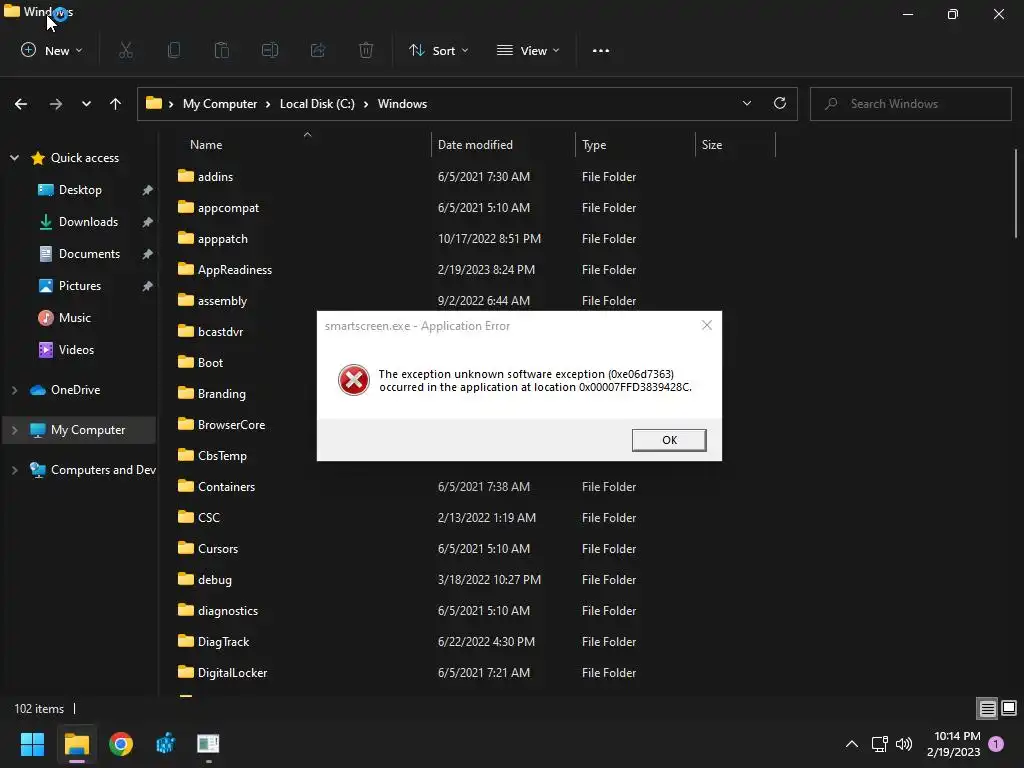
Task: Open the See more ellipsis menu
Action: 601,50
